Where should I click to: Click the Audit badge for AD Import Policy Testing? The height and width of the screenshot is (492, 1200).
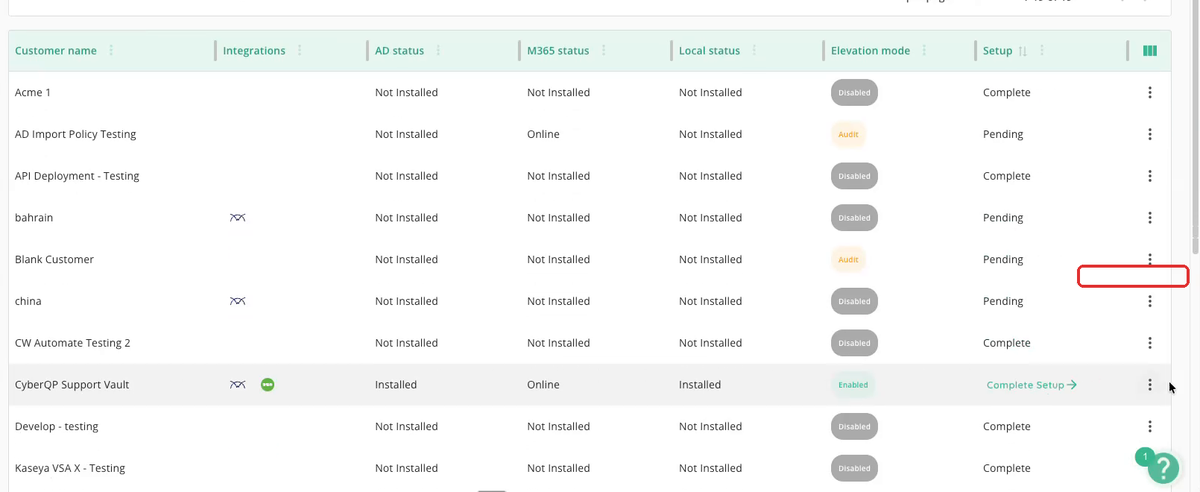848,134
